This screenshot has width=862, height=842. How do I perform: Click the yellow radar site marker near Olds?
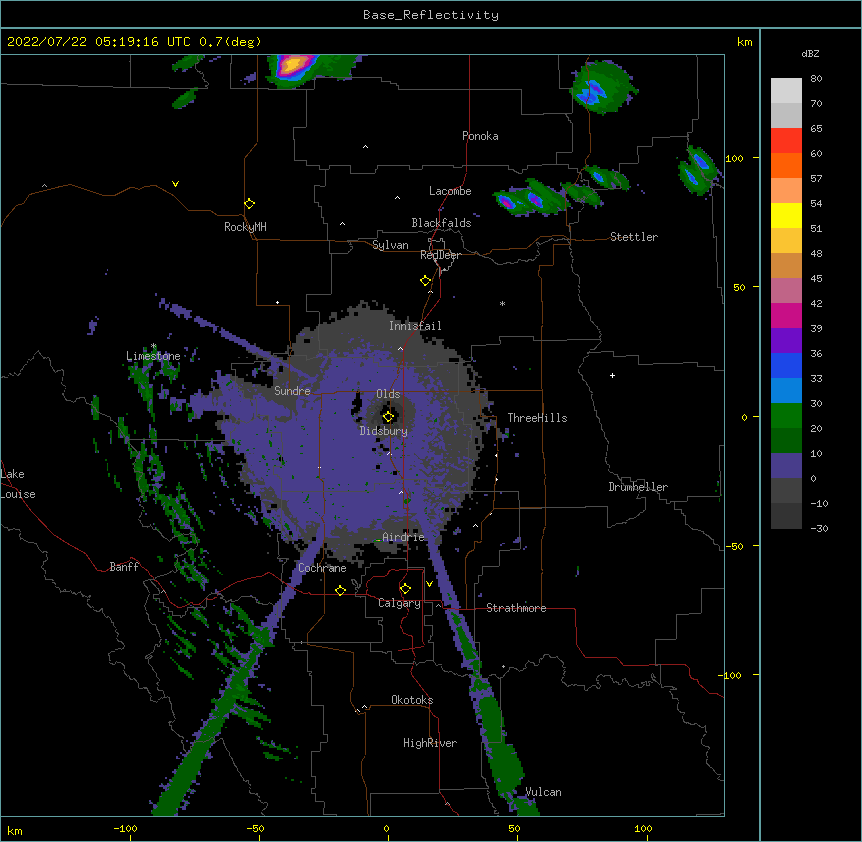[x=388, y=416]
